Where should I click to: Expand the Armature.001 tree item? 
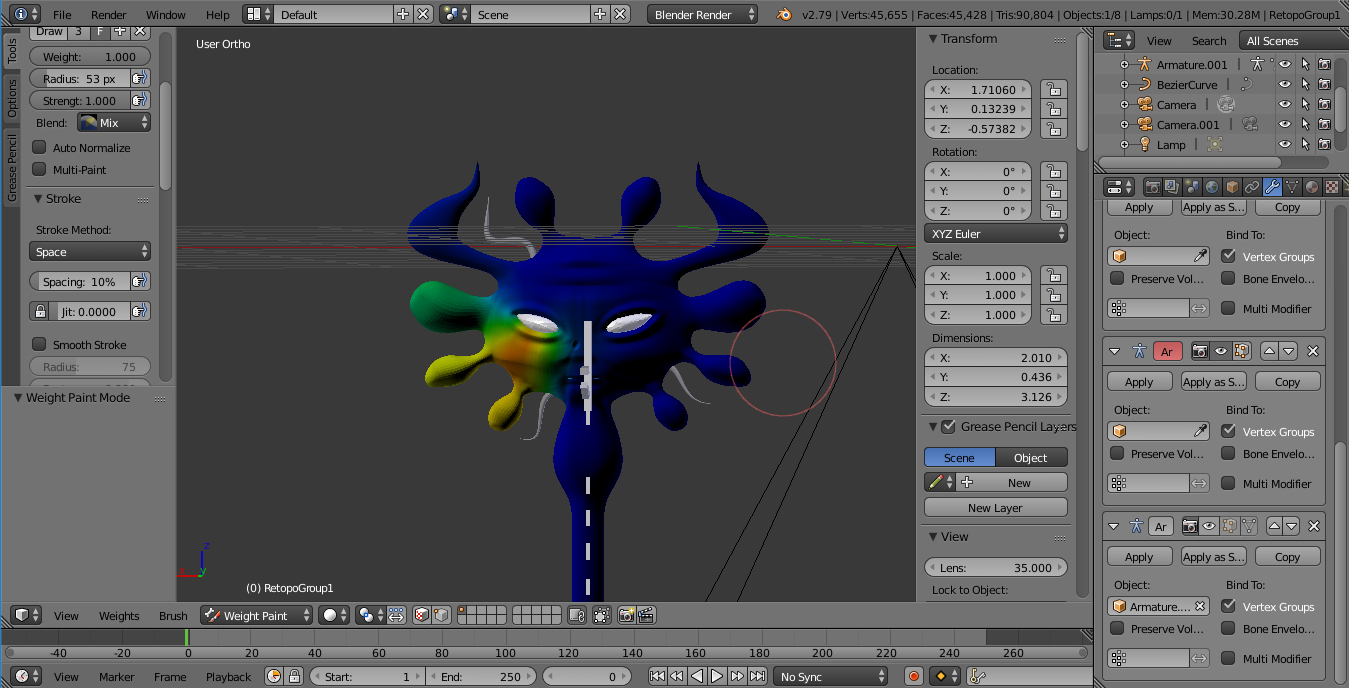[x=1124, y=65]
